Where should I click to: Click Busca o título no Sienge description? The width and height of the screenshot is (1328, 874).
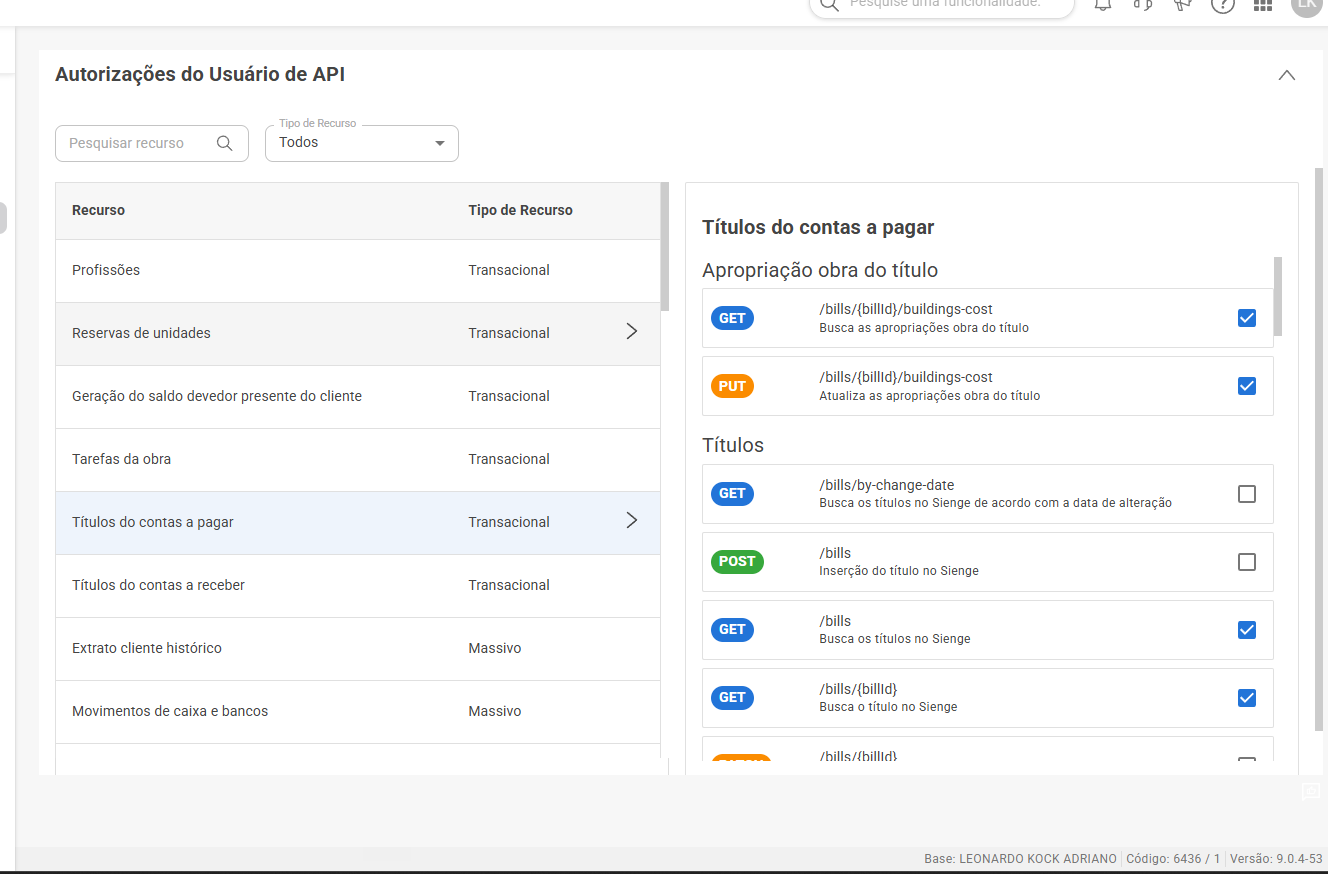point(888,707)
